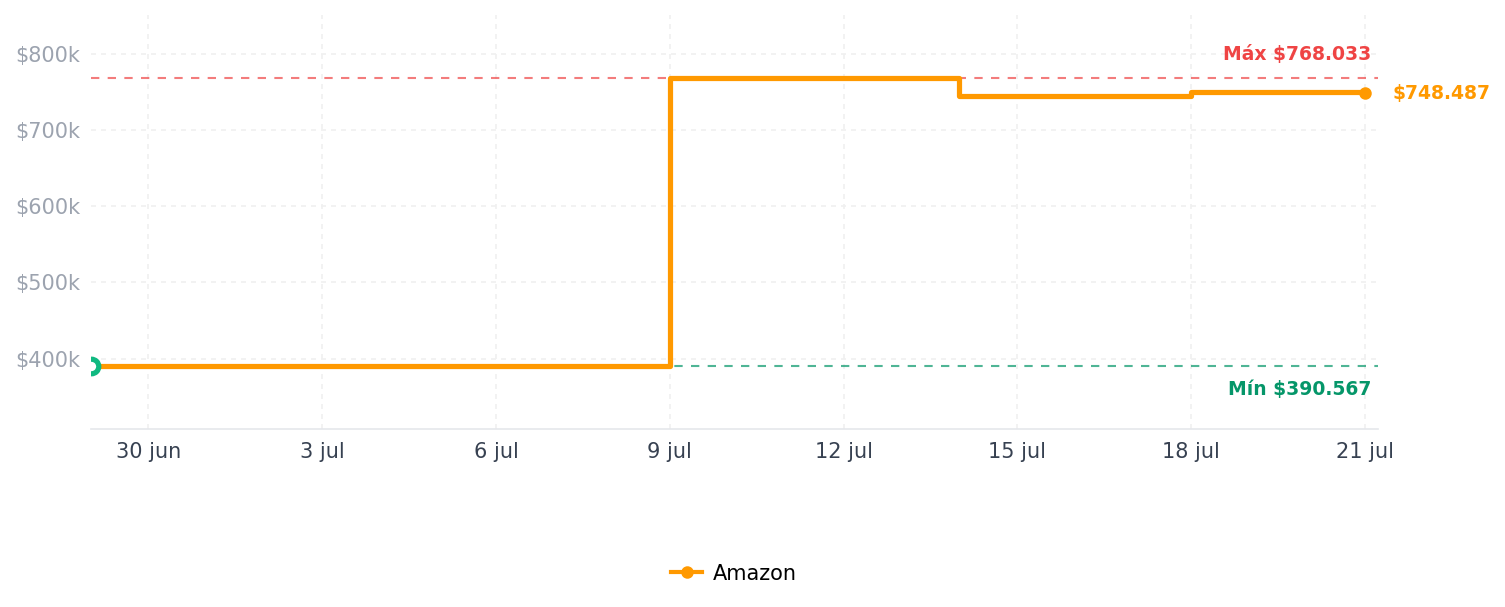Click the 21 jul axis date label
Image resolution: width=1505 pixels, height=607 pixels.
pos(1365,451)
